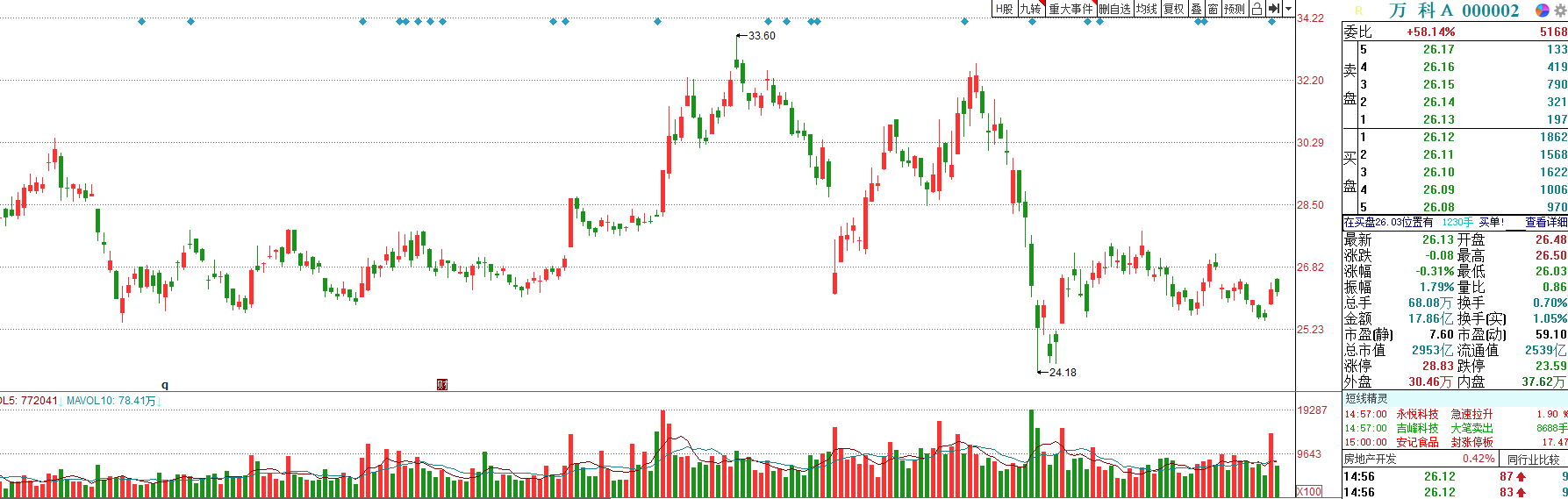The height and width of the screenshot is (499, 1568).
Task: Click the X100 volume unit label
Action: coord(1309,491)
